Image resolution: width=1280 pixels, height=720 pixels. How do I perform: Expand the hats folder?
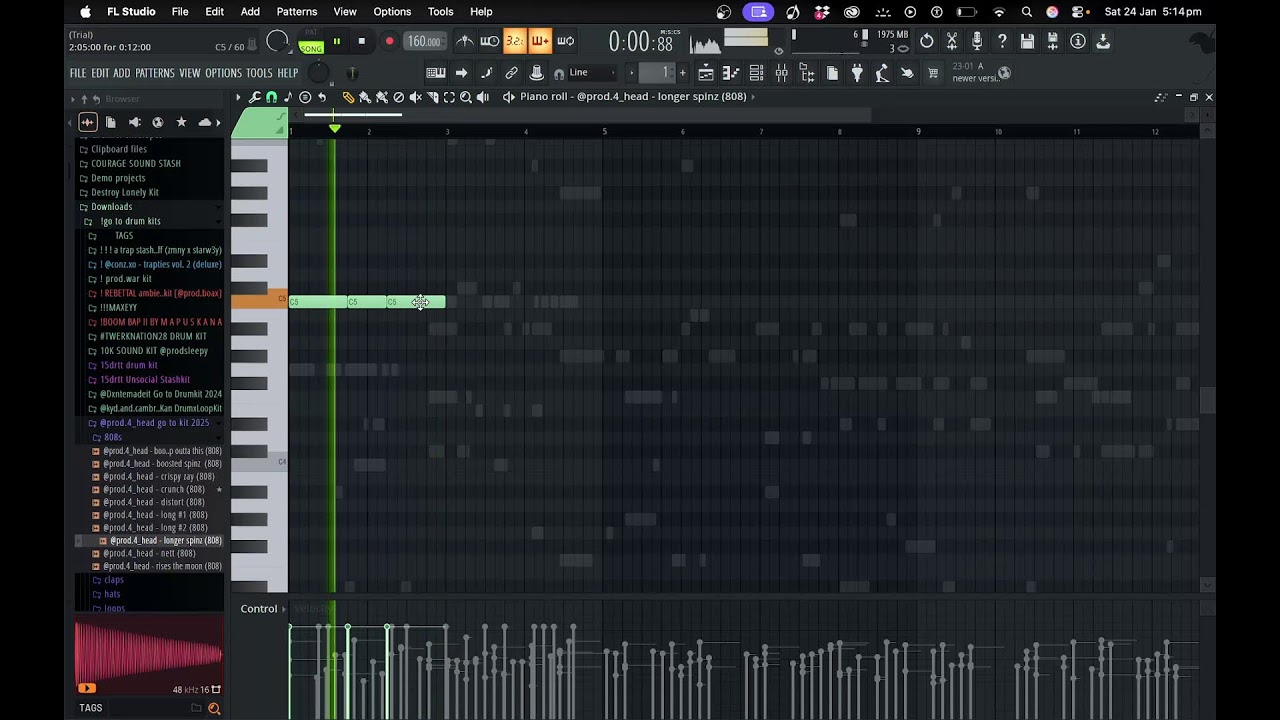[x=111, y=594]
